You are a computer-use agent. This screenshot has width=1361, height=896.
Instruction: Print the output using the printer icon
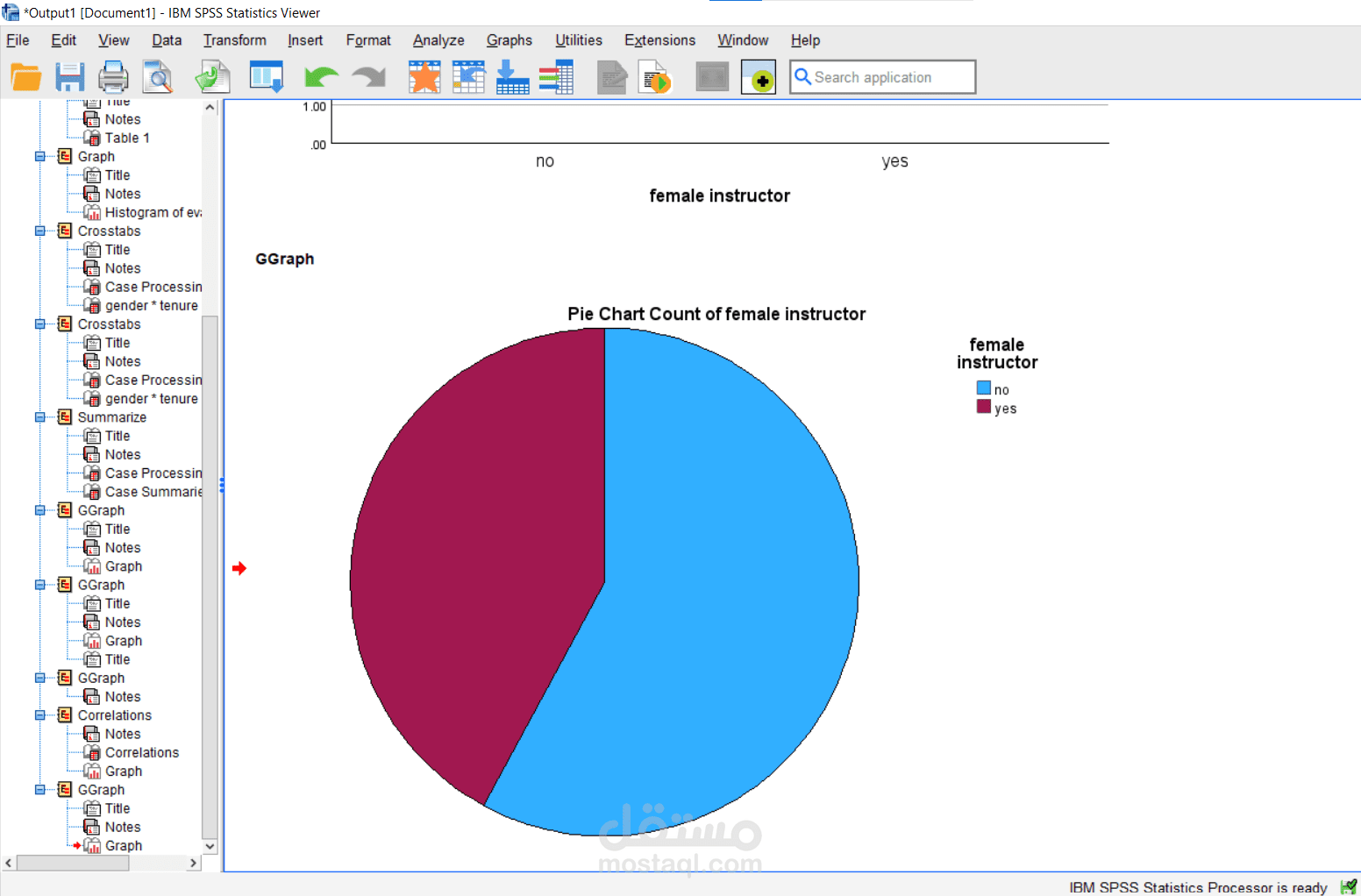[113, 77]
